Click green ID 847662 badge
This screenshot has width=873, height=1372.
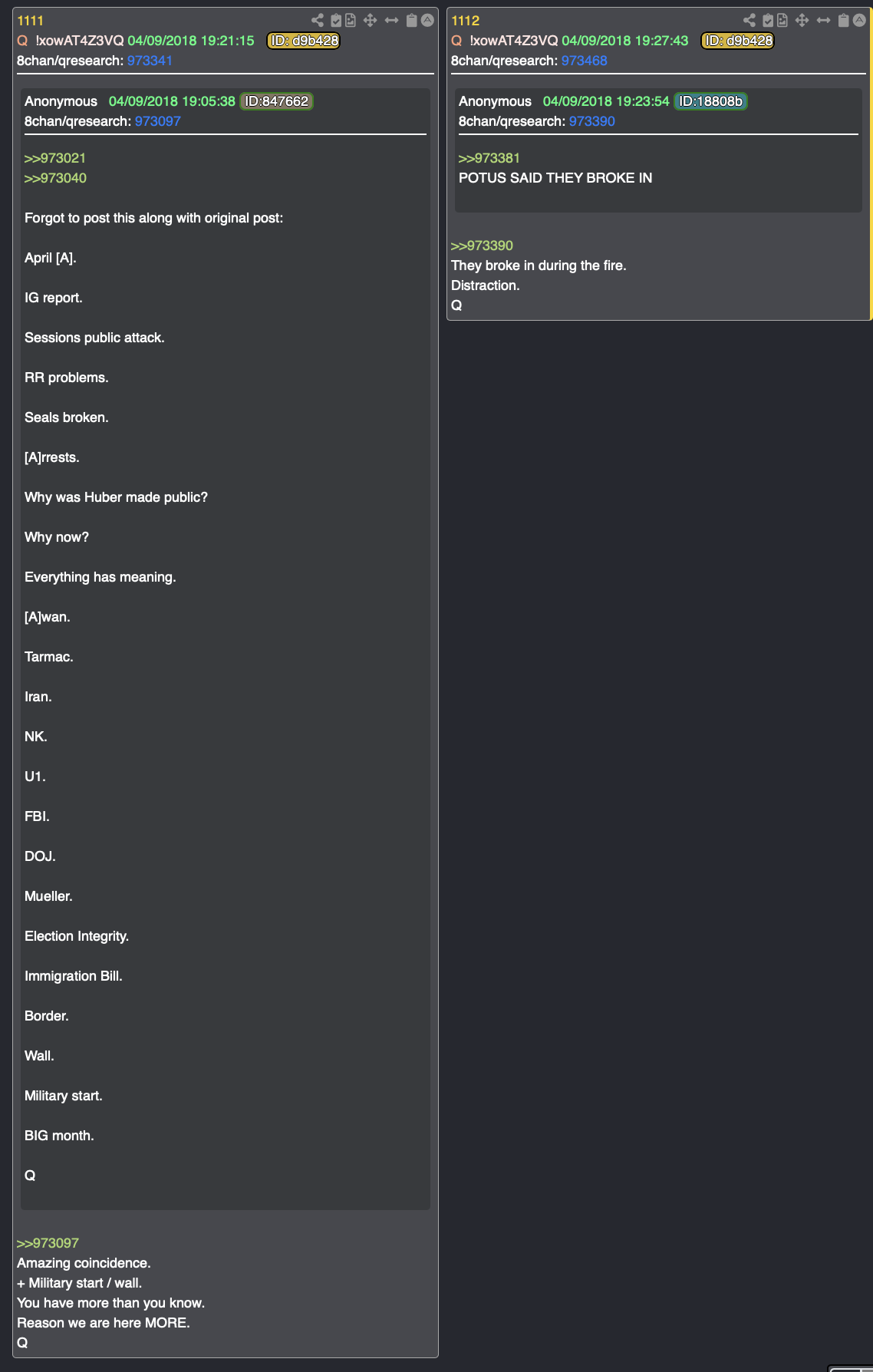[276, 101]
